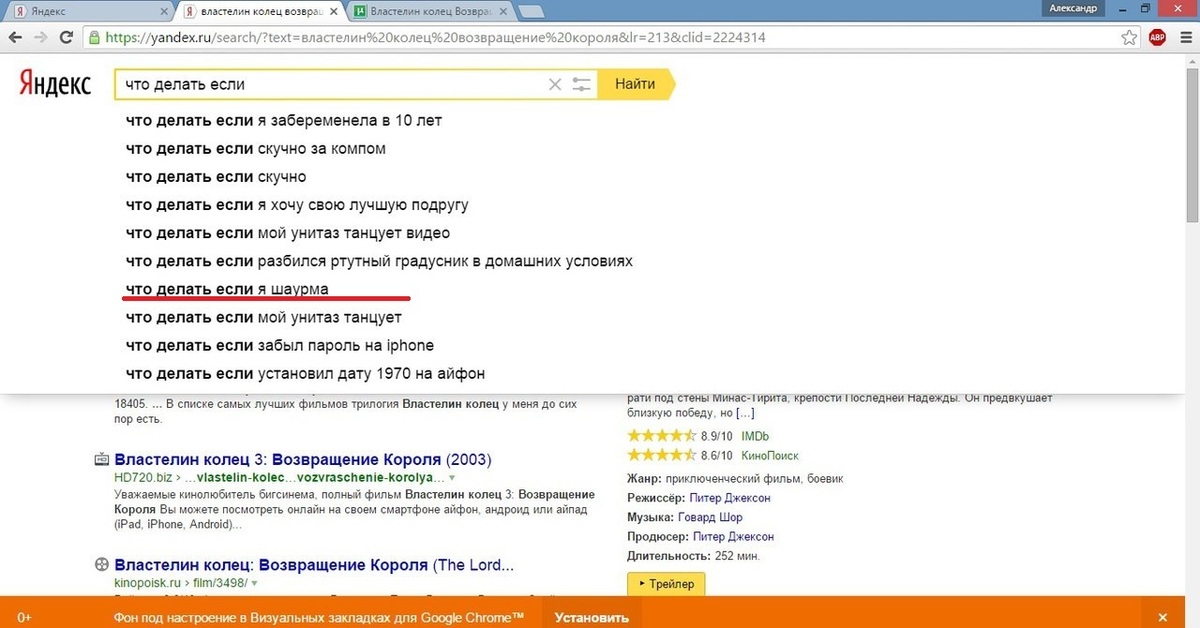This screenshot has height=628, width=1200.
Task: Click the green lock security icon
Action: tap(94, 38)
